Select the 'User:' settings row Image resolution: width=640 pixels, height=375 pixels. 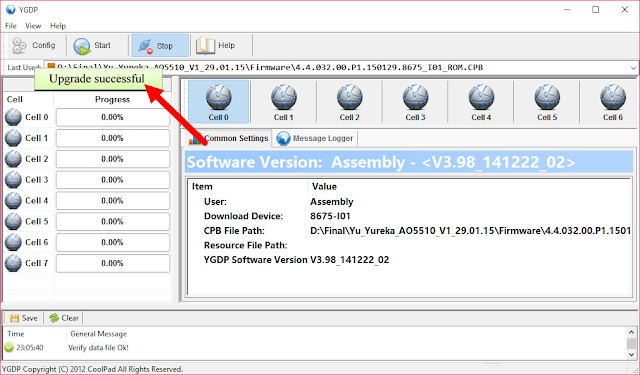tap(409, 202)
